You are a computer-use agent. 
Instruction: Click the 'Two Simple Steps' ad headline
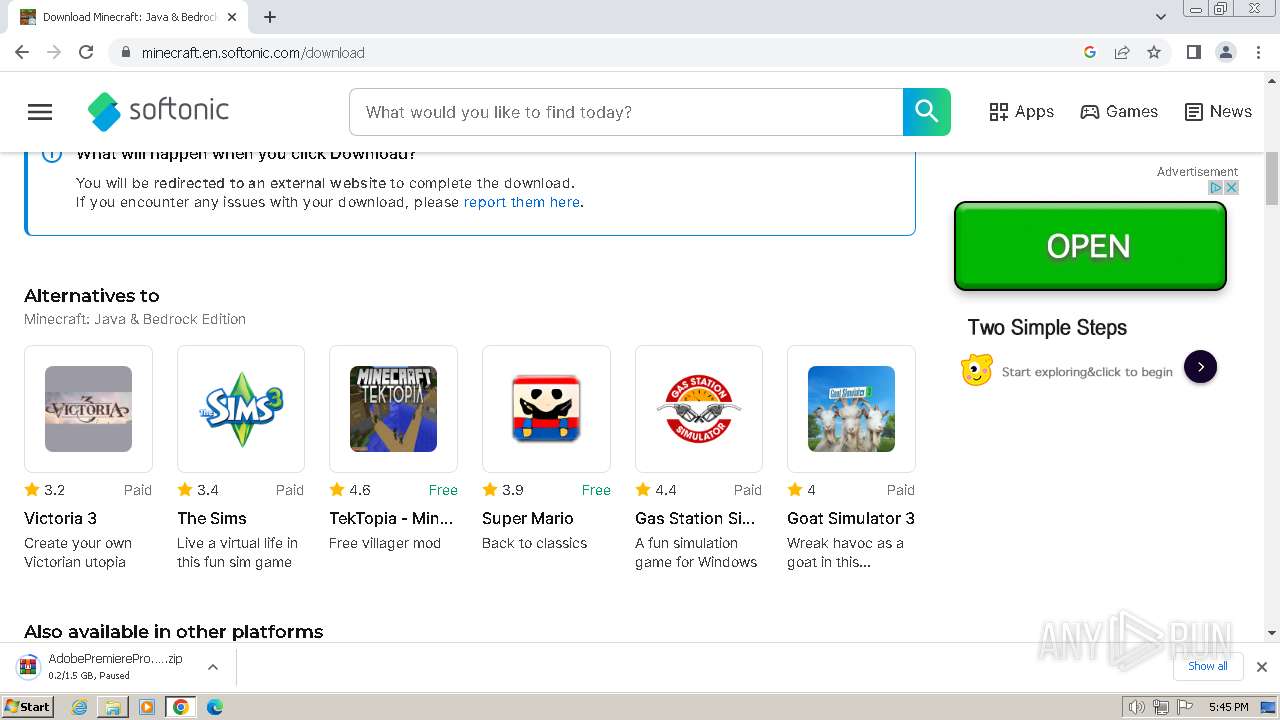point(1047,327)
